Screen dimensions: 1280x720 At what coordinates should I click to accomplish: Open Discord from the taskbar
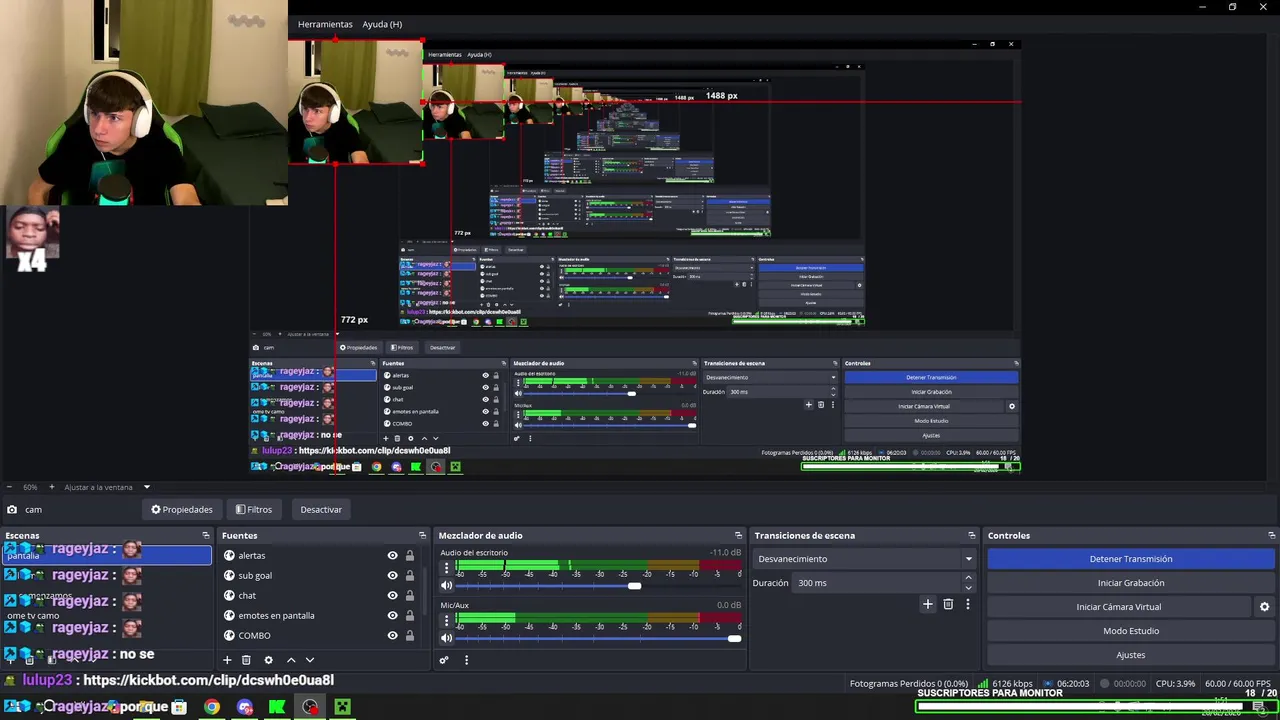tap(245, 707)
